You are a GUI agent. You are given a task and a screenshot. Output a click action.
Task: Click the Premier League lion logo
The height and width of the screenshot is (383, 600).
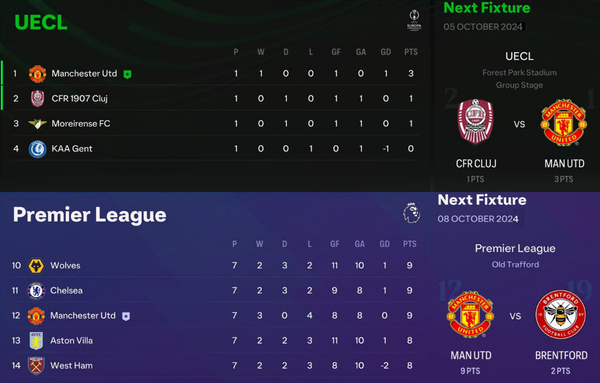[x=411, y=213]
